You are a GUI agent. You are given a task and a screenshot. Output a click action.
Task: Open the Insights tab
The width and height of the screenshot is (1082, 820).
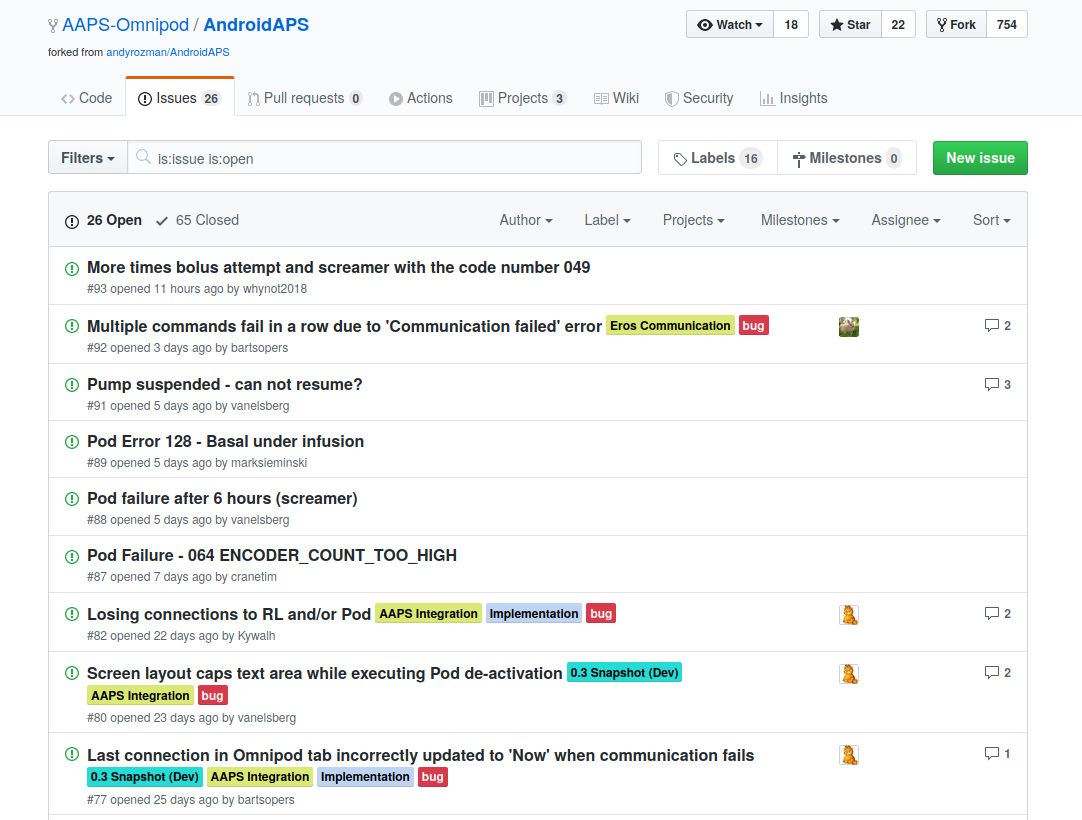click(793, 98)
